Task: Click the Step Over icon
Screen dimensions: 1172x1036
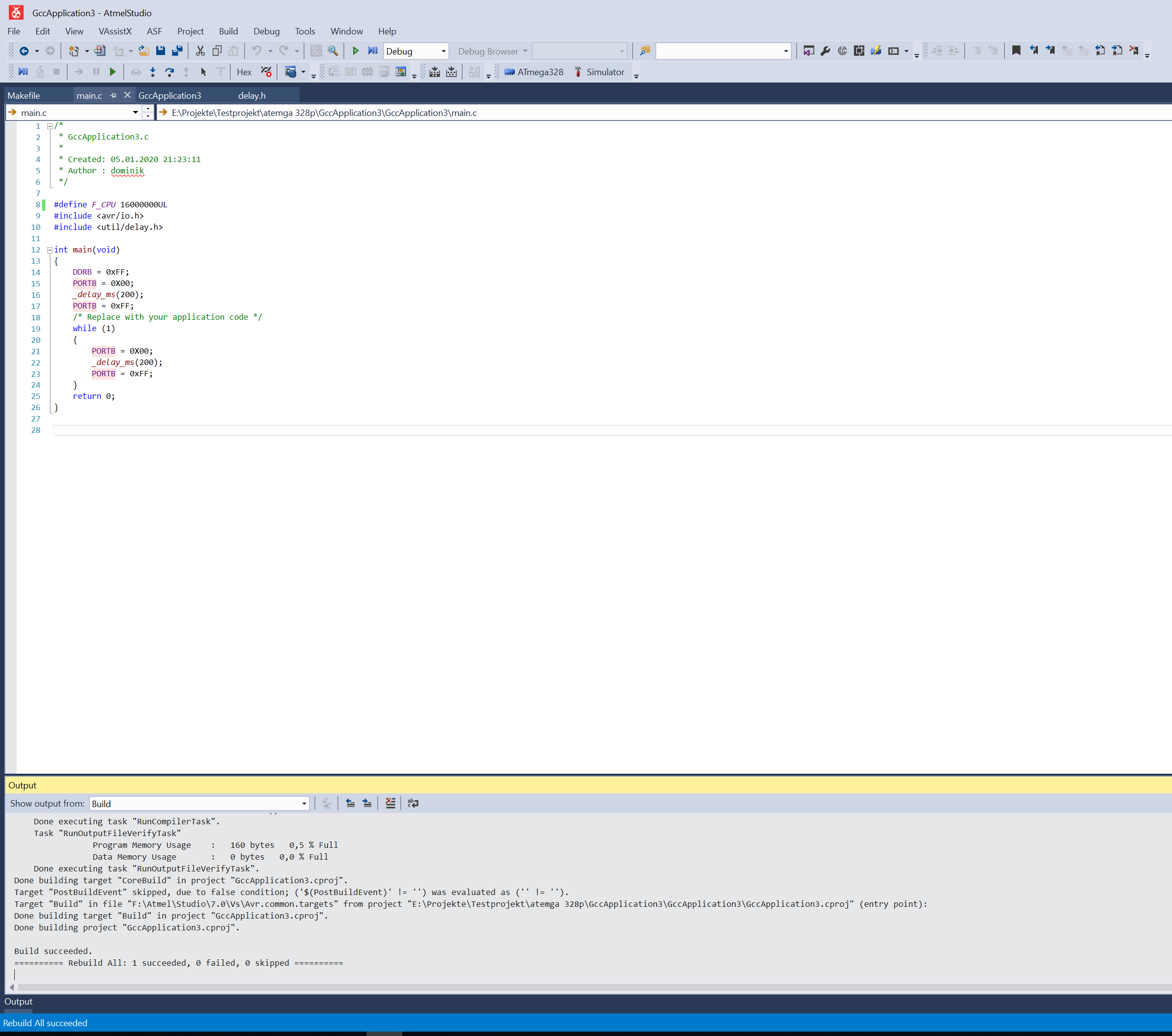Action: (170, 72)
